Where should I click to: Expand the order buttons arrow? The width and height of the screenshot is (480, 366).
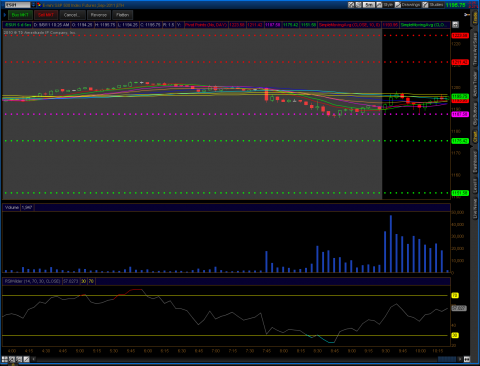5,15
